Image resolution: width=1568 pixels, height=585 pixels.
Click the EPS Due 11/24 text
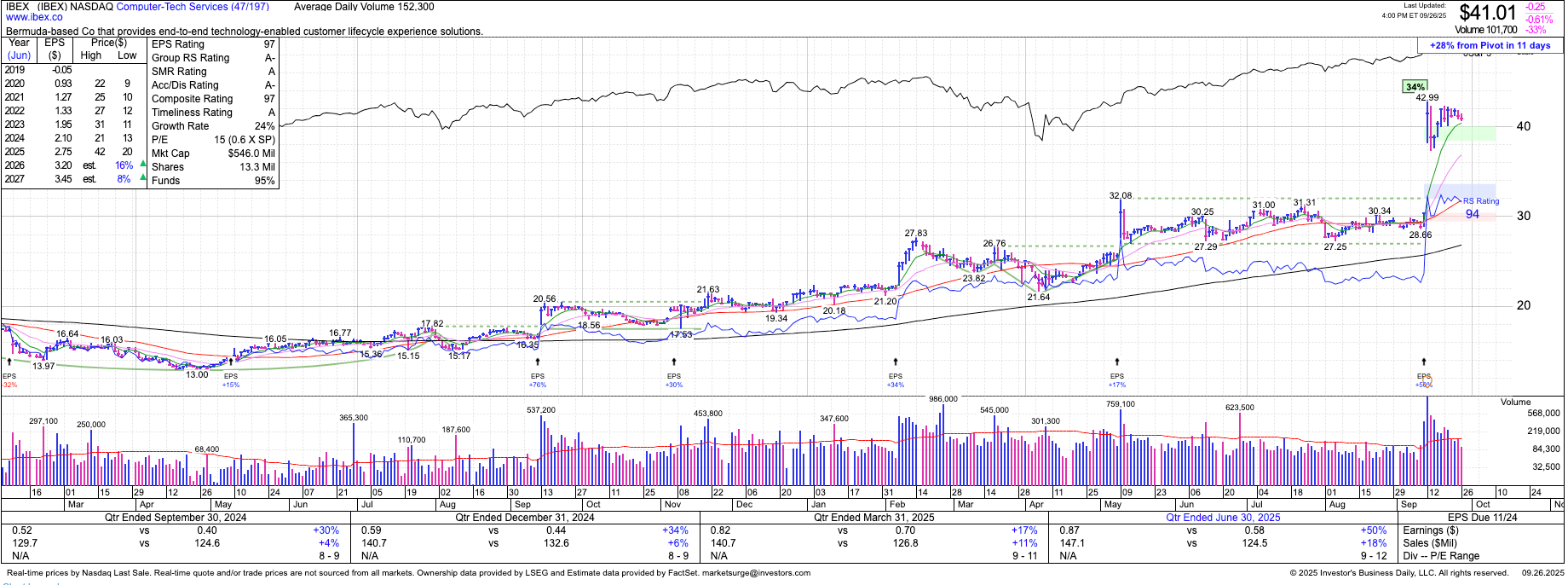[x=1482, y=518]
